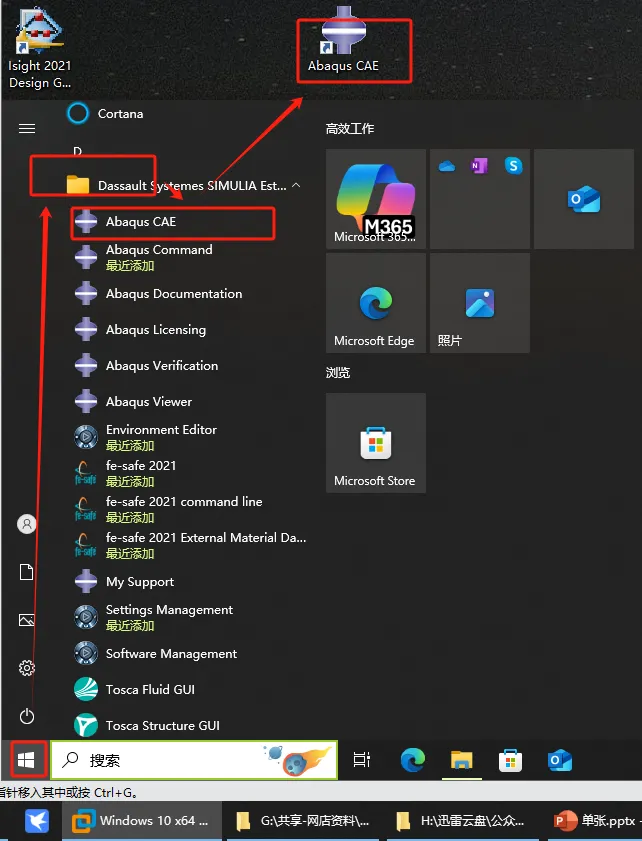642x841 pixels.
Task: Open File Explorer from taskbar
Action: (x=461, y=759)
